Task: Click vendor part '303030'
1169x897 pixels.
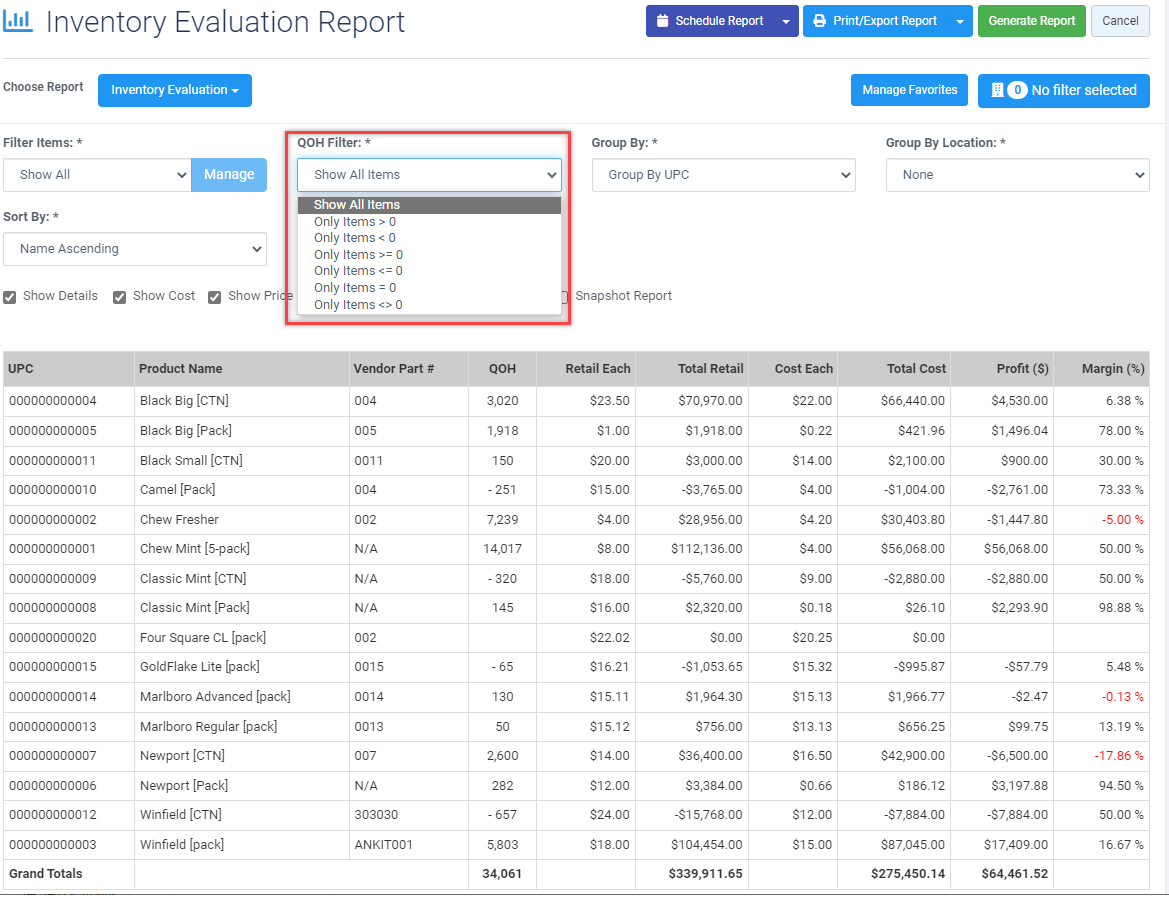Action: [x=376, y=815]
